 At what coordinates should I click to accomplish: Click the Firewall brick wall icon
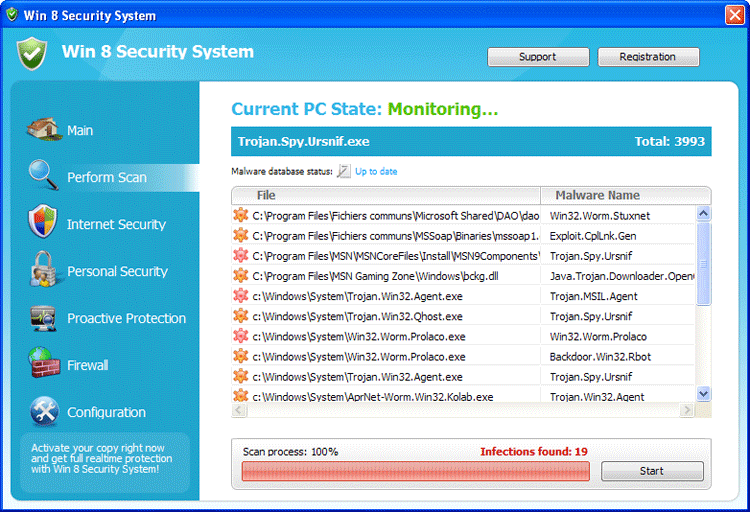(43, 365)
